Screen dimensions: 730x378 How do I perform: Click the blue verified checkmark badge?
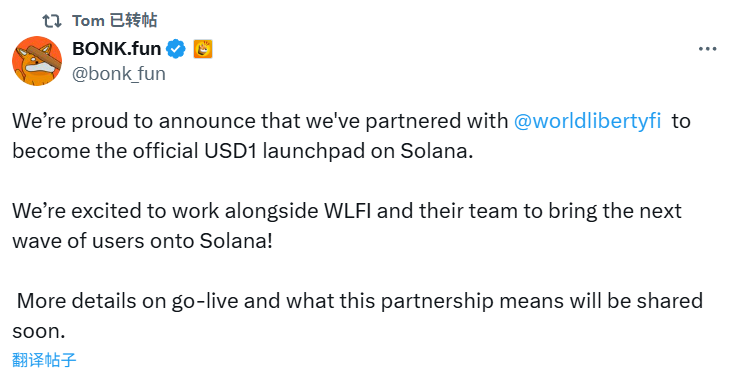click(176, 49)
